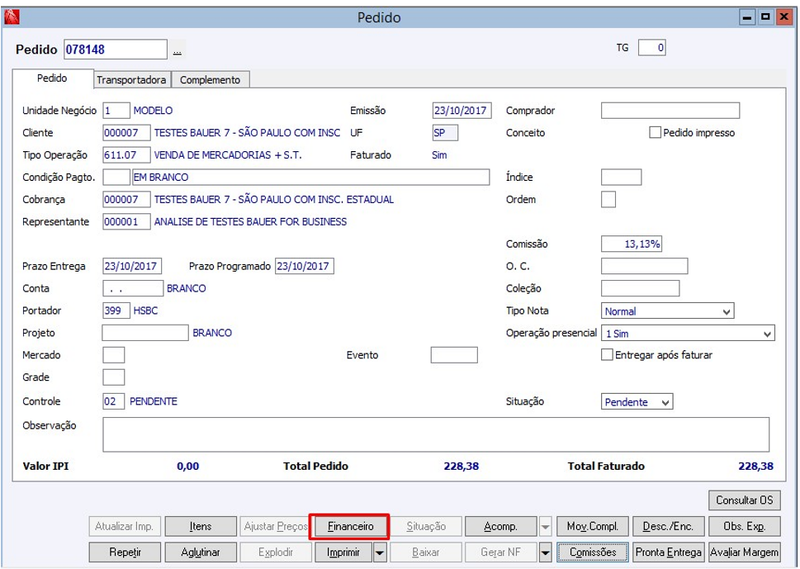Viewport: 800px width, 569px height.
Task: Open the arrow beside Acomp. button
Action: coord(545,526)
